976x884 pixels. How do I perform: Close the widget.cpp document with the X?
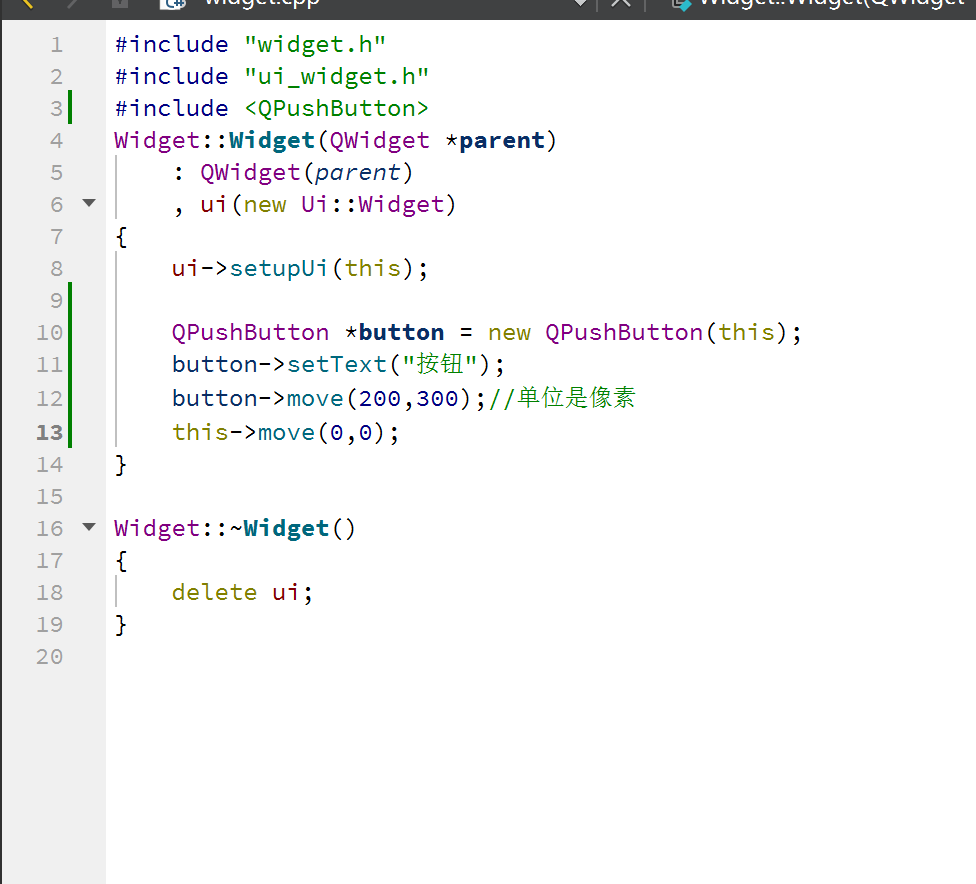(x=621, y=3)
